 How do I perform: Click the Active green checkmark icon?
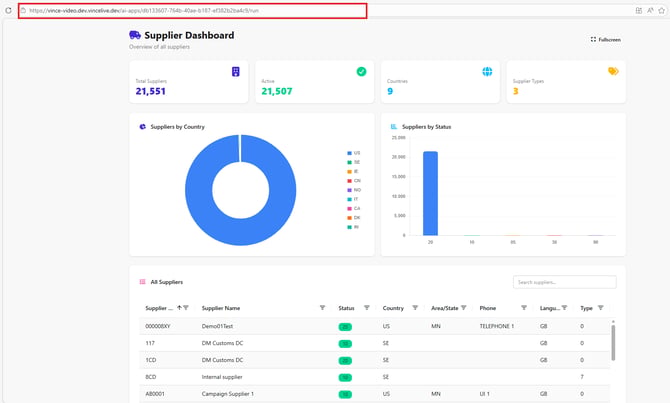point(361,71)
